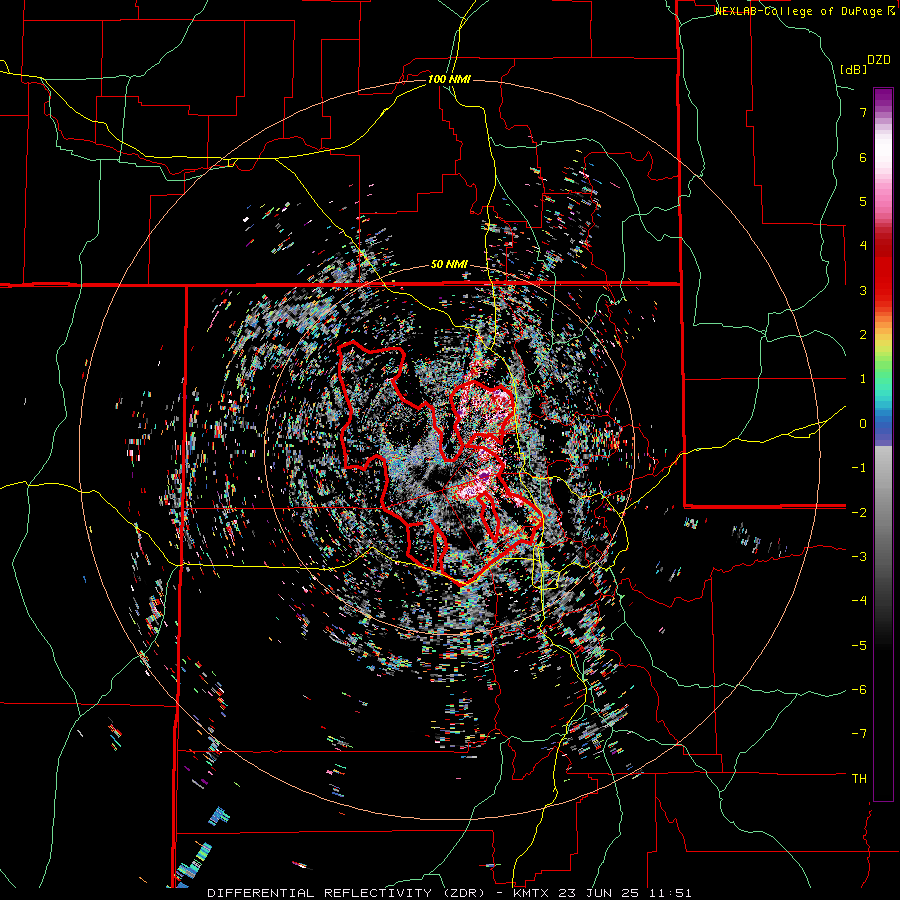Click the vertical ZDR color bar
This screenshot has height=900, width=900.
click(883, 444)
